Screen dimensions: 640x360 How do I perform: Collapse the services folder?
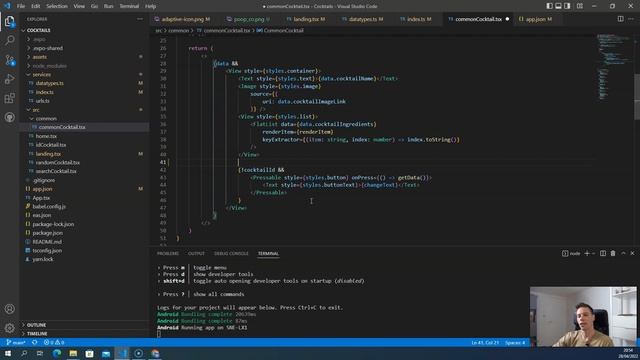click(x=42, y=75)
